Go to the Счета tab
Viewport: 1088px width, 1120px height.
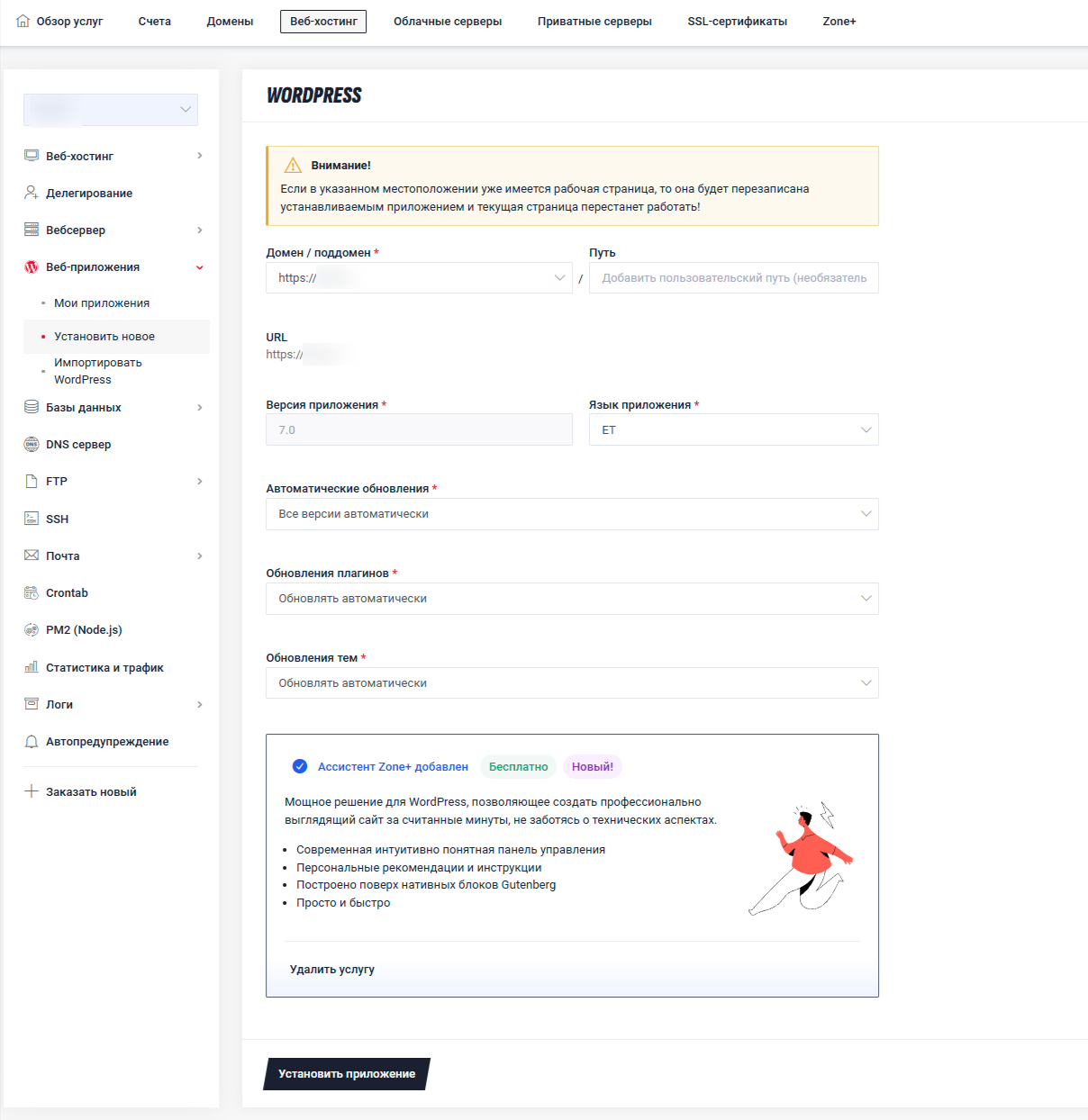[155, 21]
